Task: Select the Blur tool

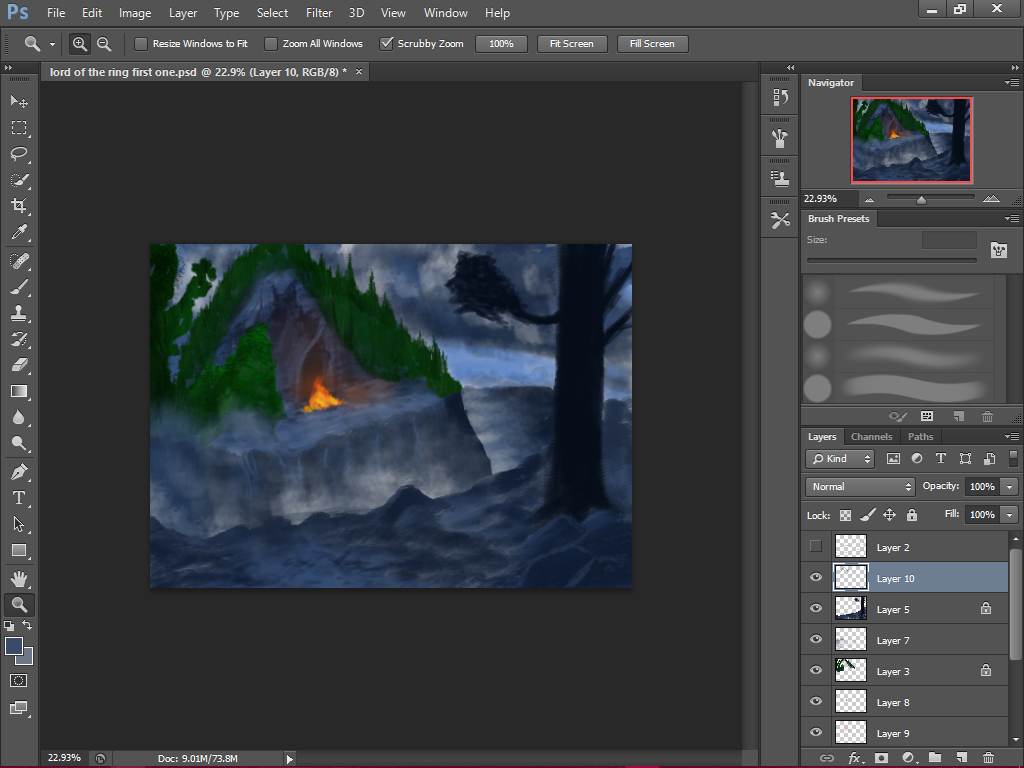Action: click(19, 417)
